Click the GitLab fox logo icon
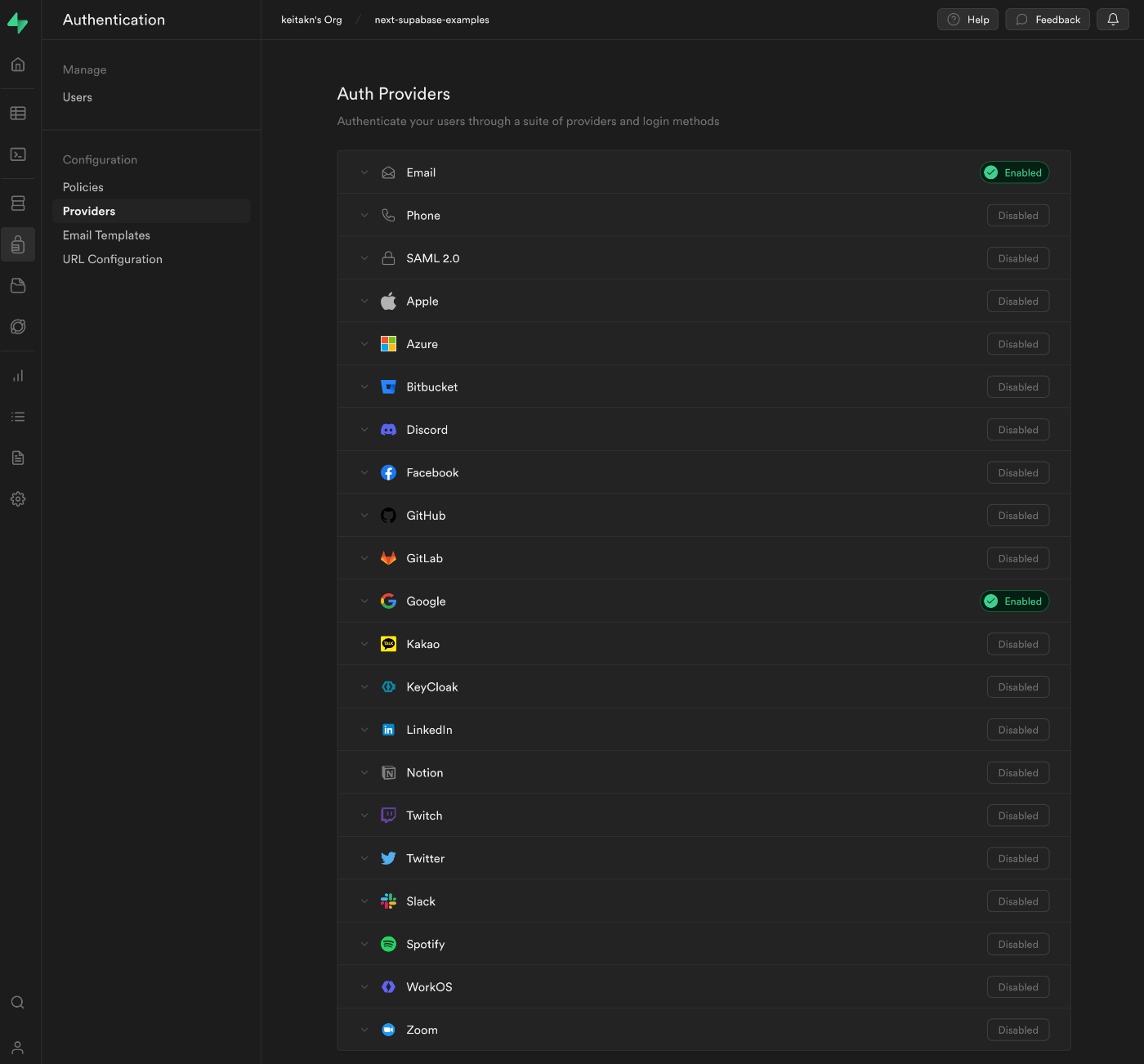The height and width of the screenshot is (1064, 1144). [x=389, y=558]
